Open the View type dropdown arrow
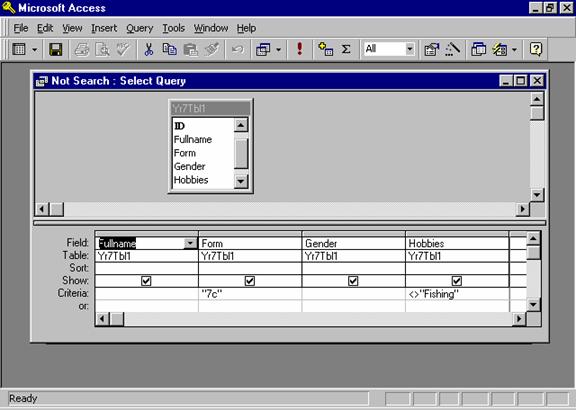 coord(35,50)
